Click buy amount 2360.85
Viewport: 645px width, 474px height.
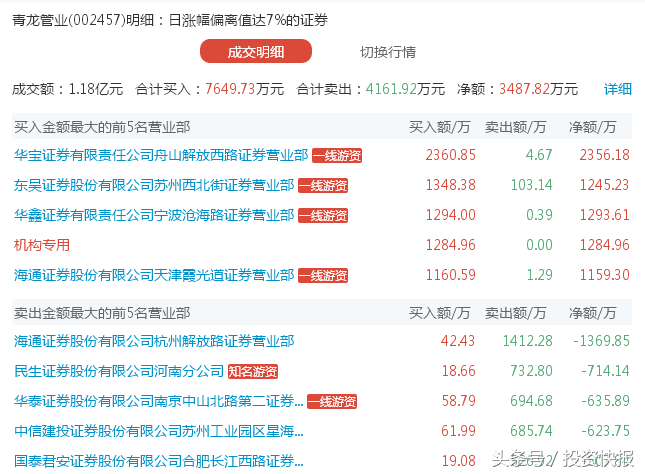pyautogui.click(x=450, y=155)
